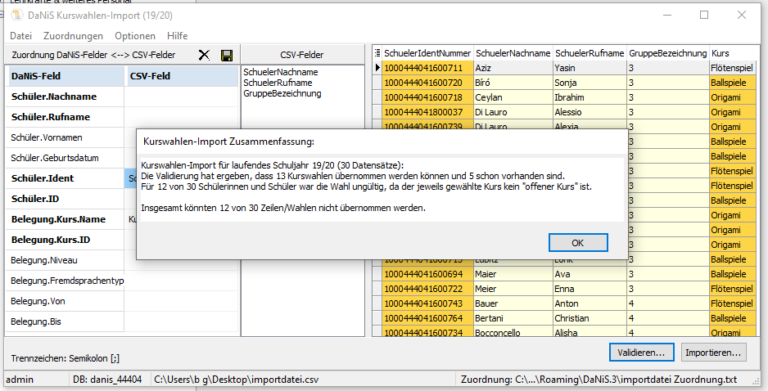Open the Hilfe menu
This screenshot has width=768, height=391.
[x=177, y=36]
